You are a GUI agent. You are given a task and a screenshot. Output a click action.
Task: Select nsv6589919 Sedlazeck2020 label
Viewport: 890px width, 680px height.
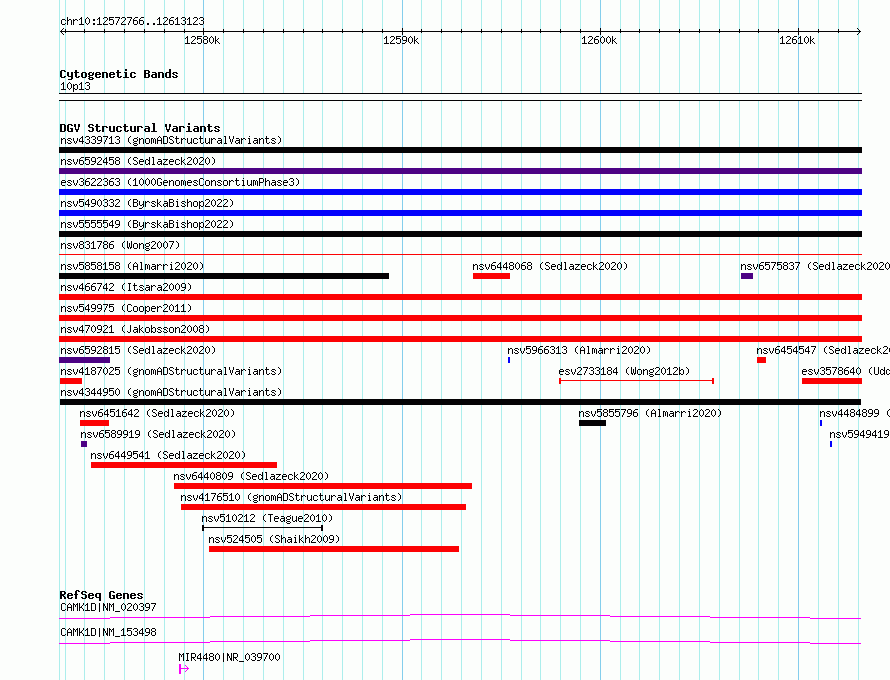(158, 434)
